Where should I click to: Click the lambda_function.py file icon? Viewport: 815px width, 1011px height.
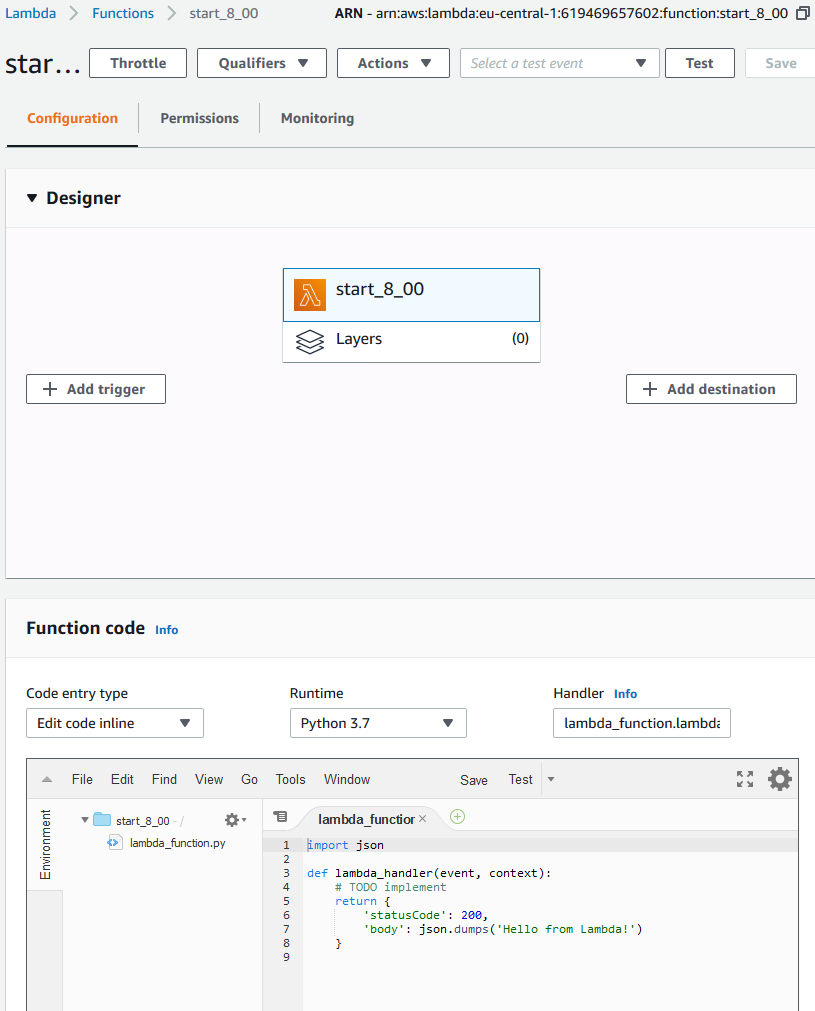point(114,842)
